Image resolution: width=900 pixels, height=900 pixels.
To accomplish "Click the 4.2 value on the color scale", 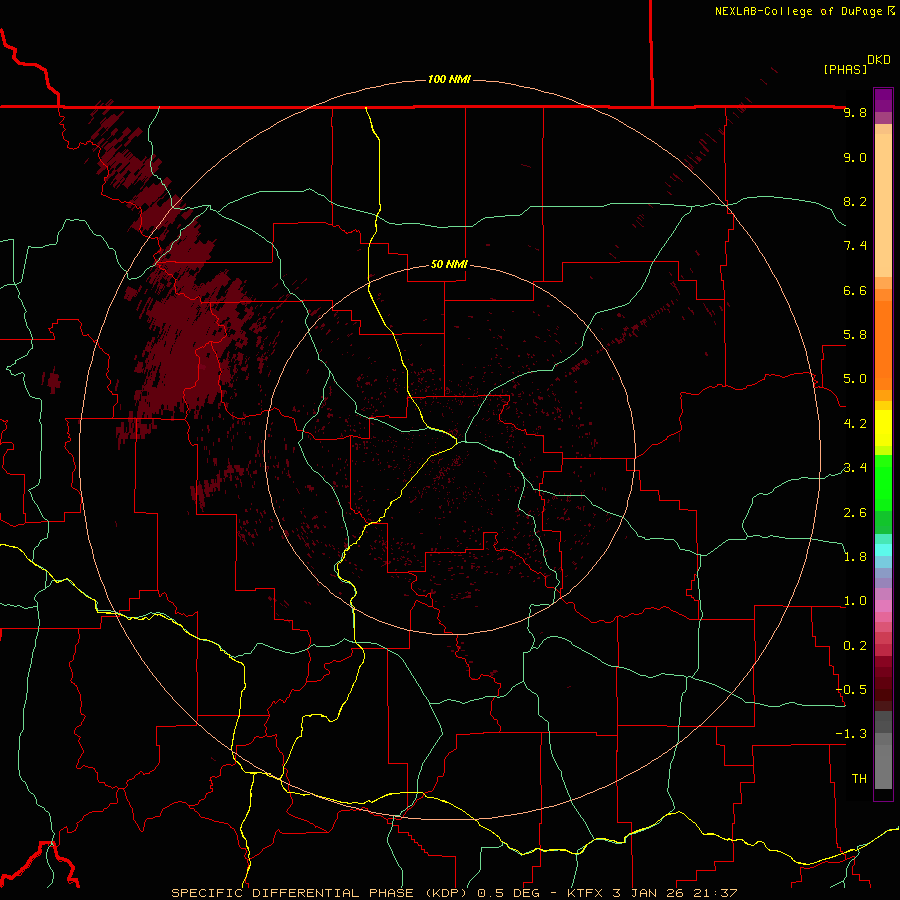I will (855, 424).
